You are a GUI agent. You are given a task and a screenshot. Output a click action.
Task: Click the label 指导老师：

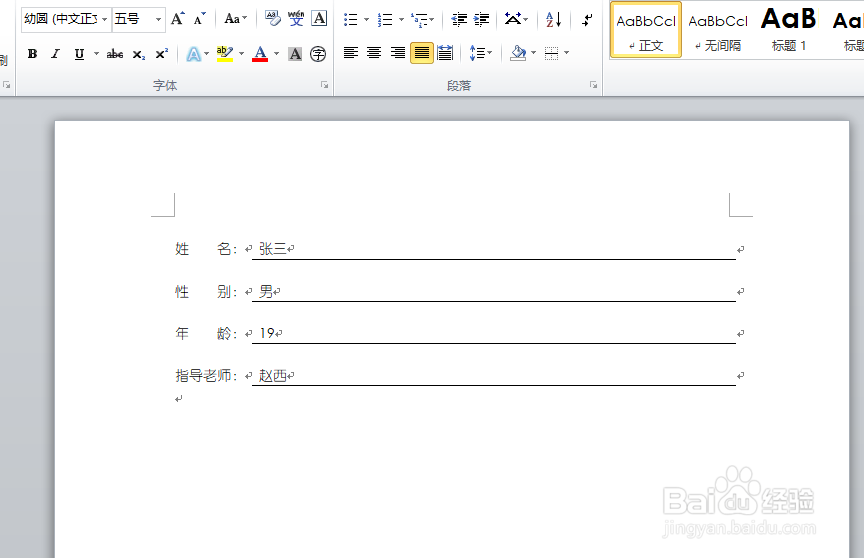[x=207, y=376]
